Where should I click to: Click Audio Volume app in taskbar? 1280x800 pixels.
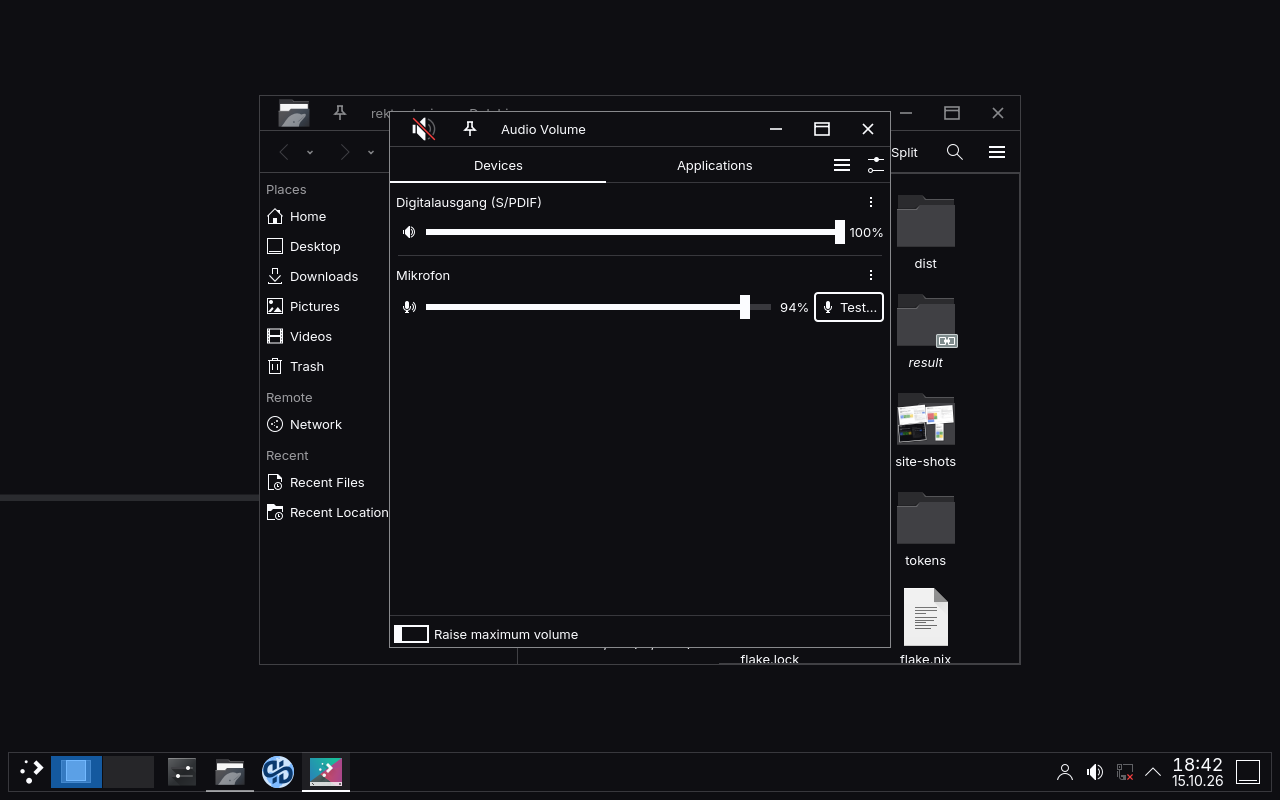tap(326, 771)
